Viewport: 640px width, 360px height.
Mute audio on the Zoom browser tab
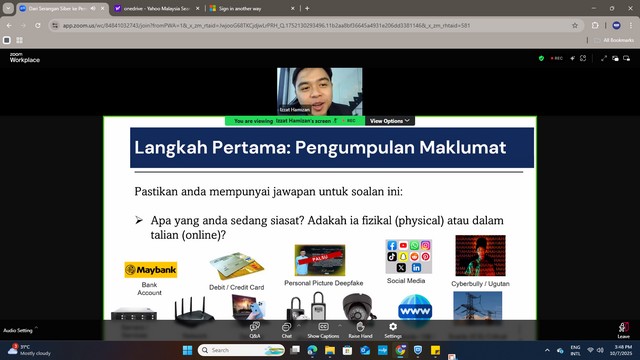pos(93,9)
